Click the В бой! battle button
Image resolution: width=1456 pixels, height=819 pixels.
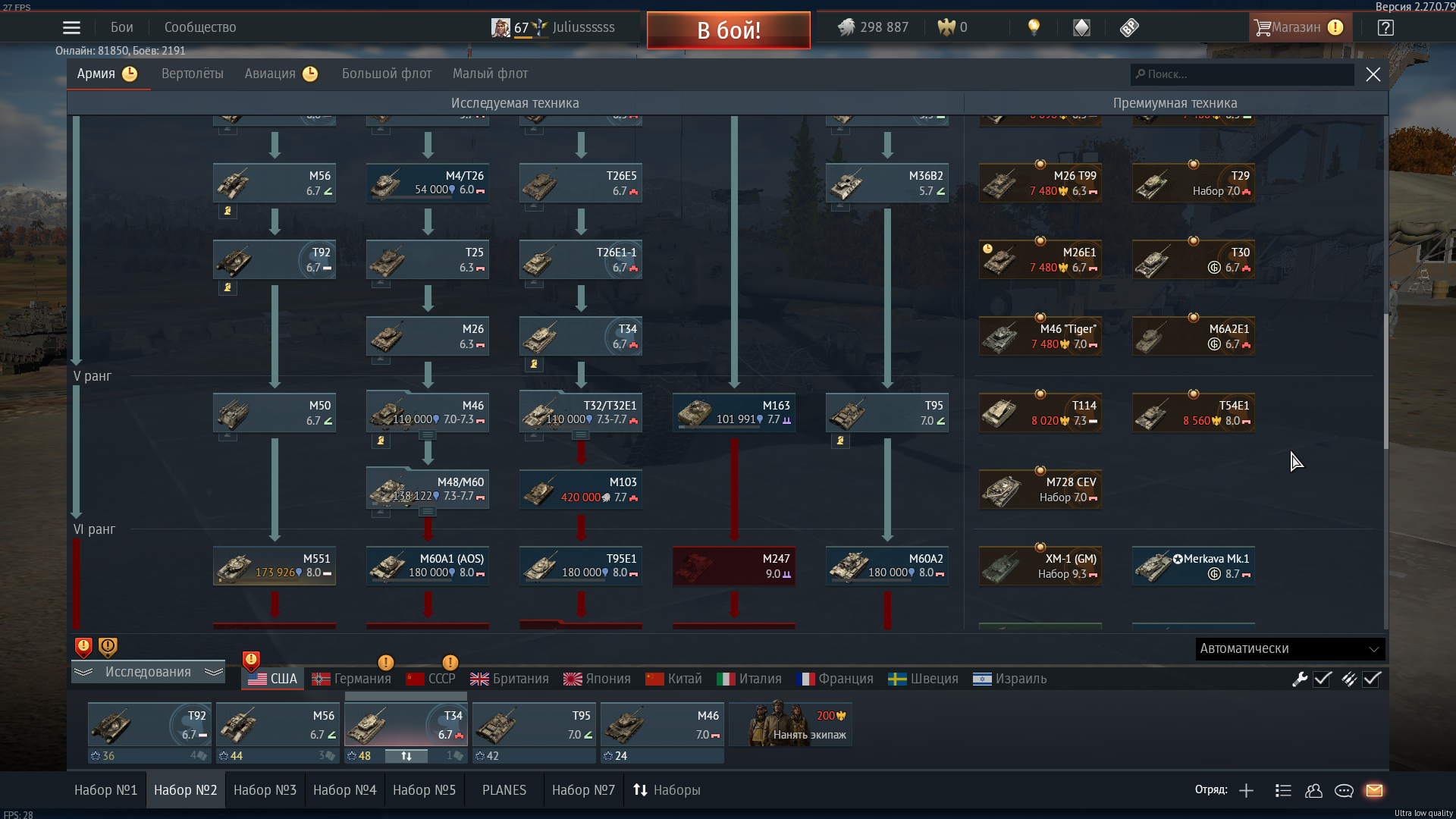tap(728, 30)
